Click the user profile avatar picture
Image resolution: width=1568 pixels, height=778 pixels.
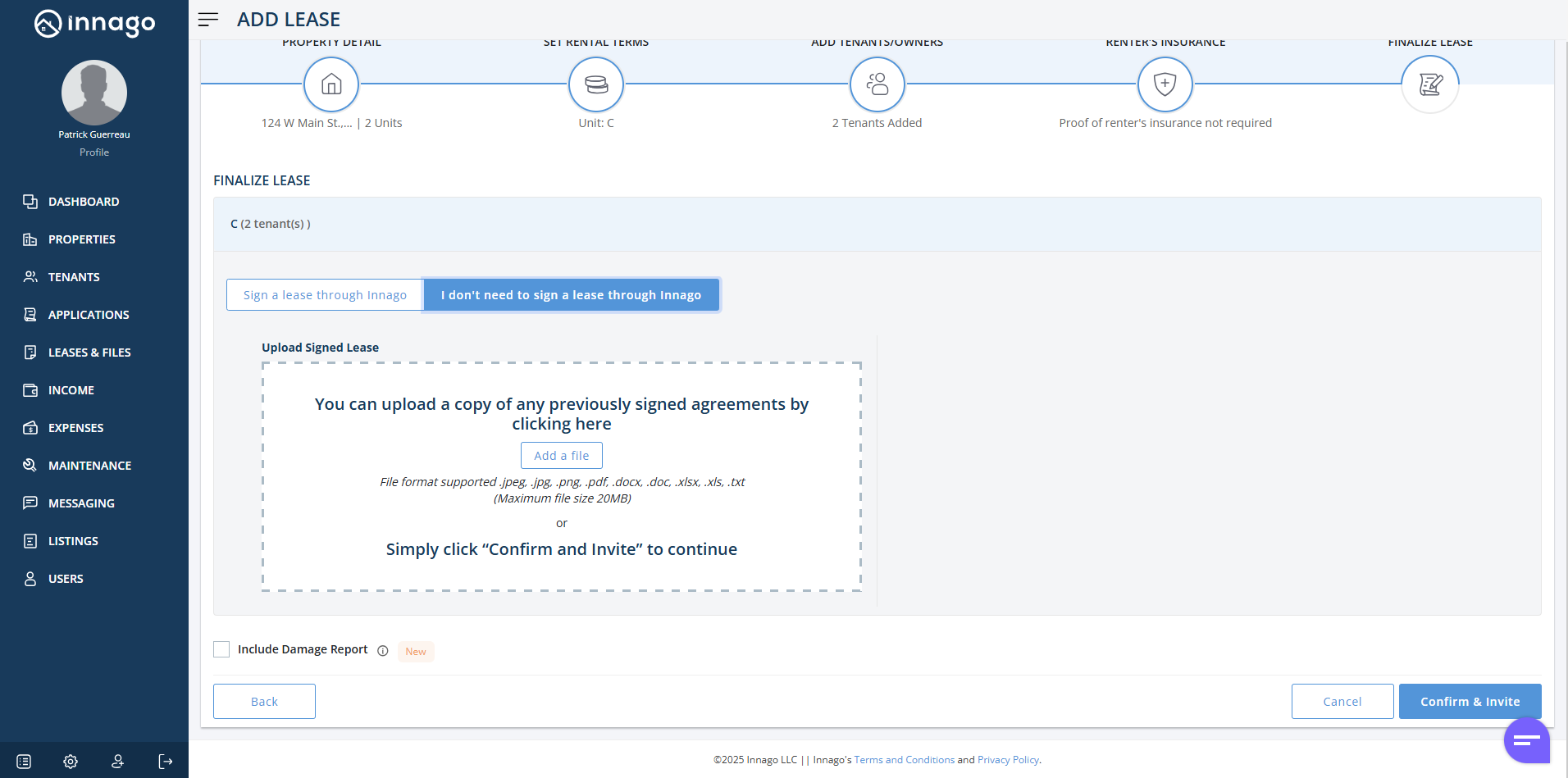[x=94, y=93]
